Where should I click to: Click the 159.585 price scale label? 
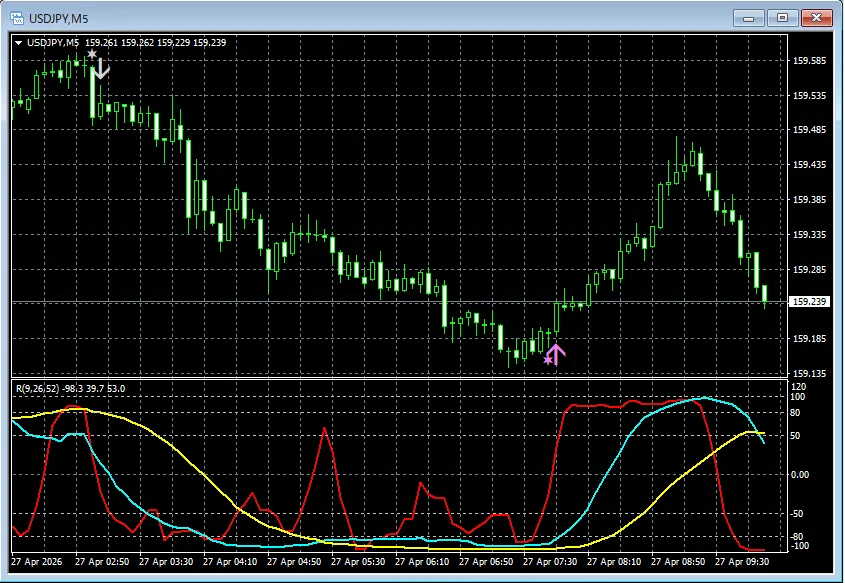click(808, 61)
